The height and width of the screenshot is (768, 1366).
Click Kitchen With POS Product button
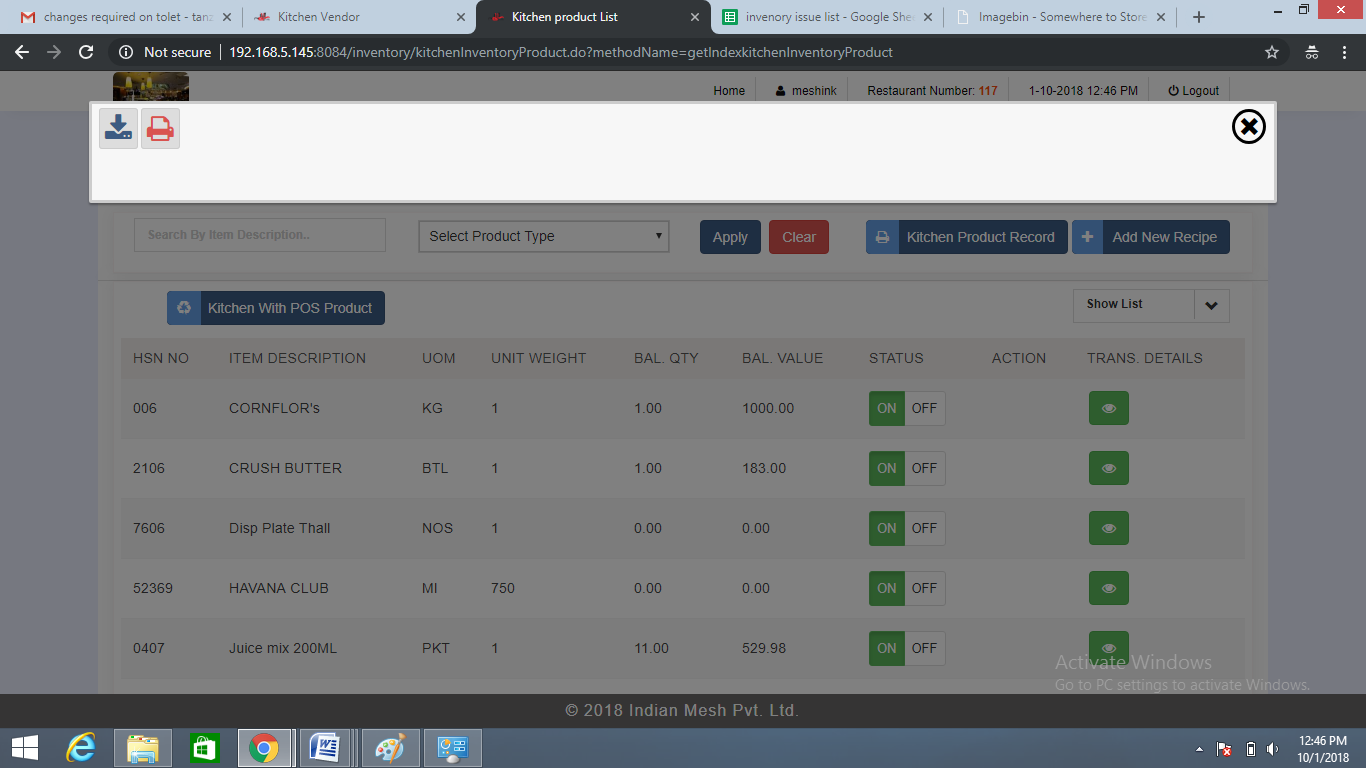pyautogui.click(x=276, y=308)
